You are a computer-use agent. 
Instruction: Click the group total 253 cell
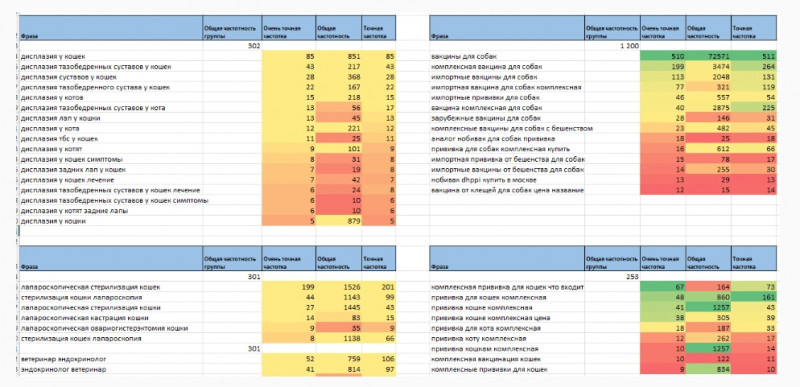612,277
